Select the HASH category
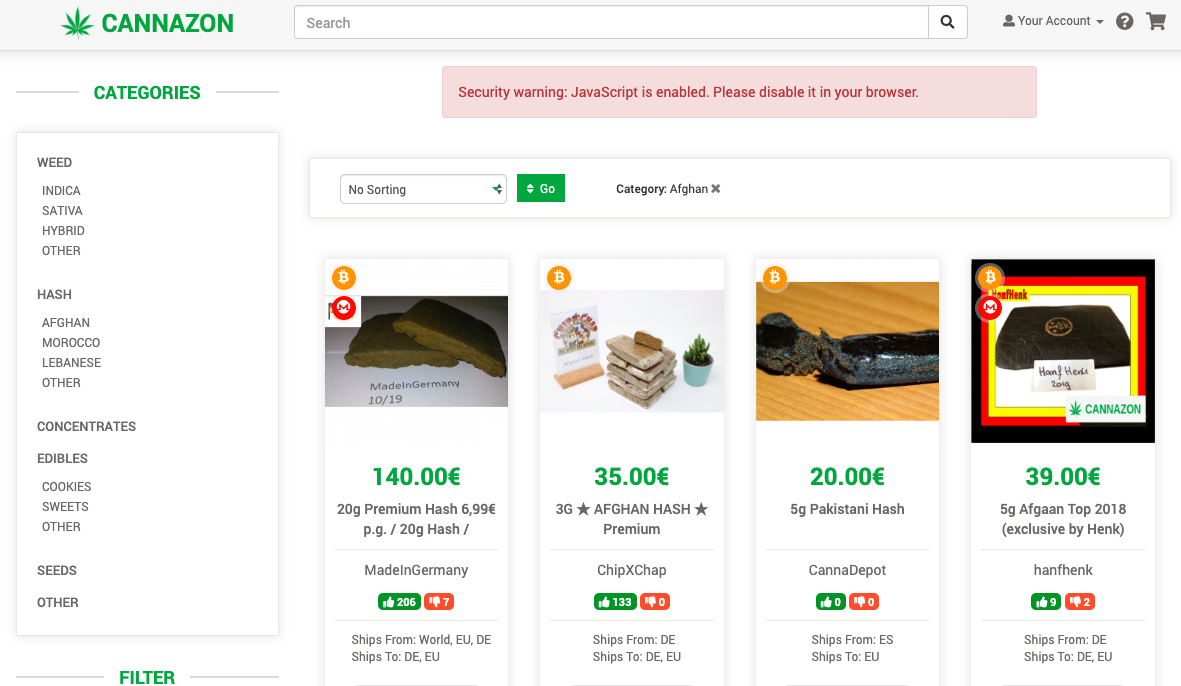Viewport: 1181px width, 686px height. pyautogui.click(x=54, y=294)
